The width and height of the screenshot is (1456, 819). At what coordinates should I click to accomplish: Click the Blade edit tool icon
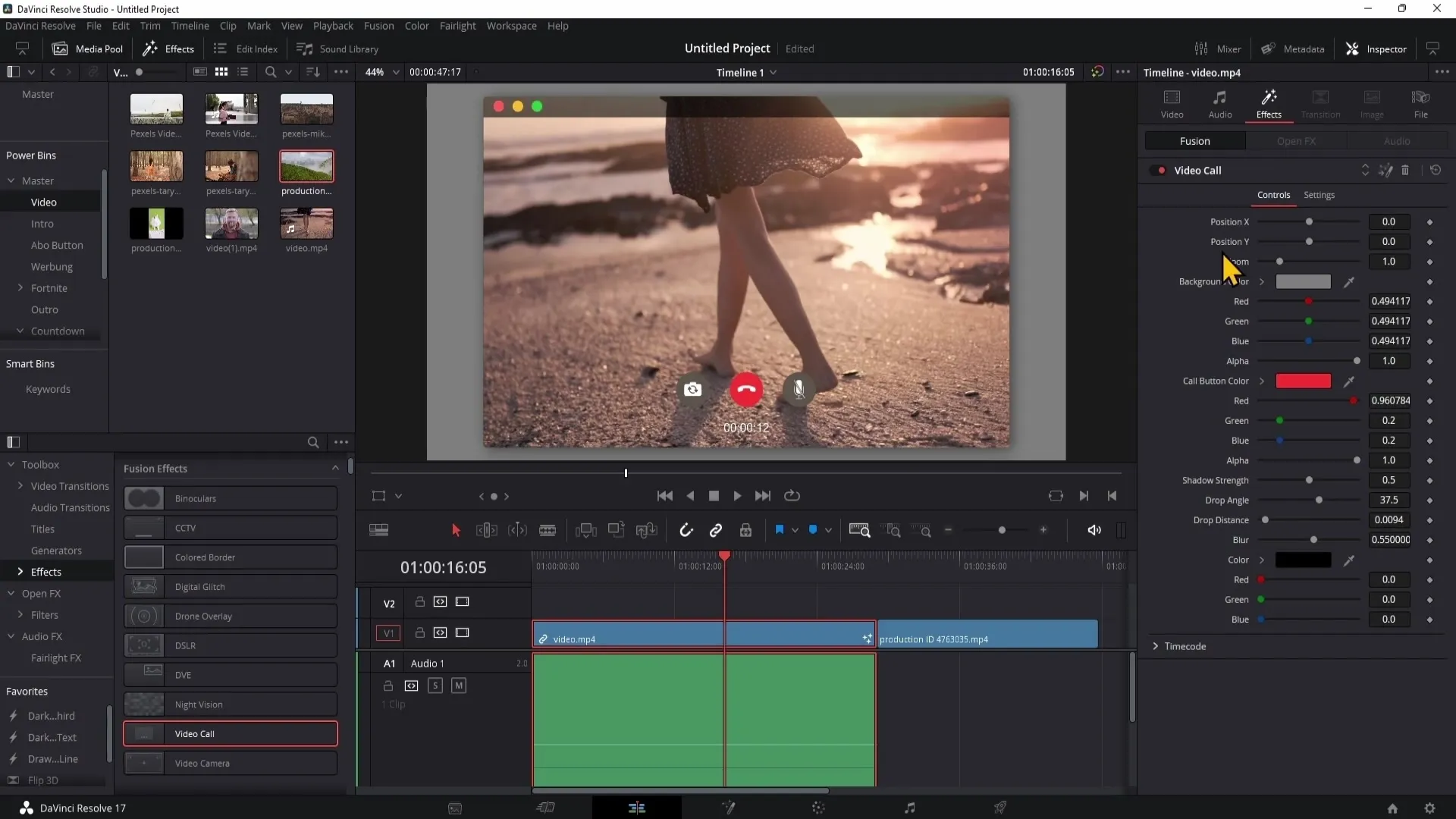click(x=547, y=530)
